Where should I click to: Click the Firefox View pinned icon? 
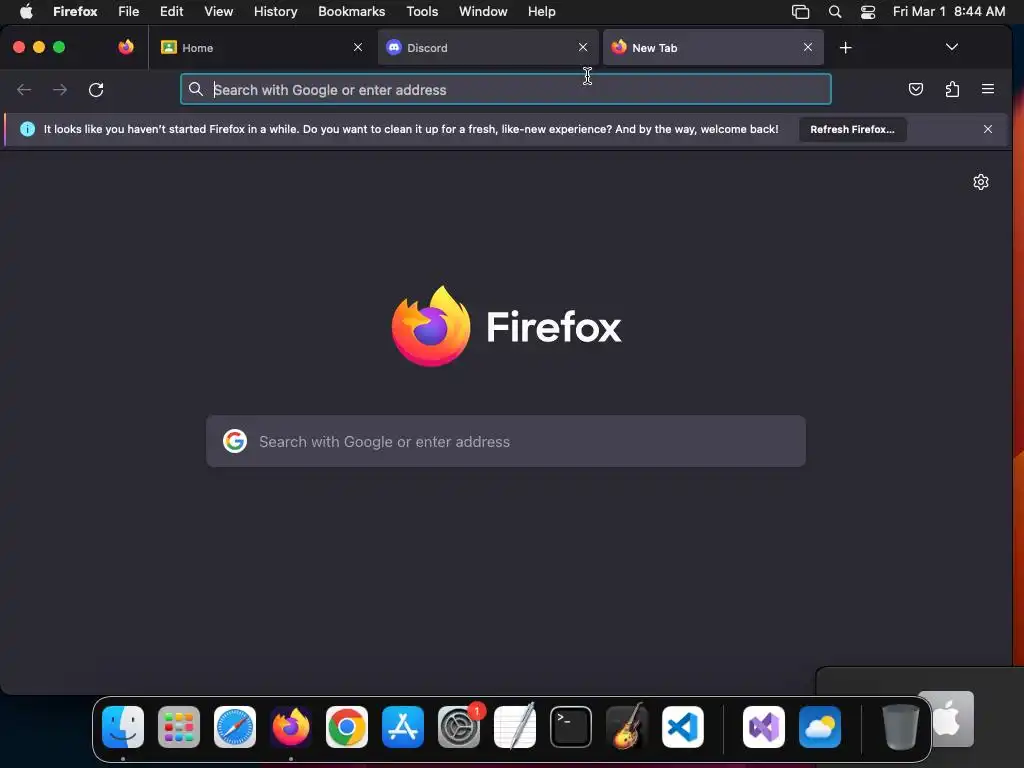126,47
